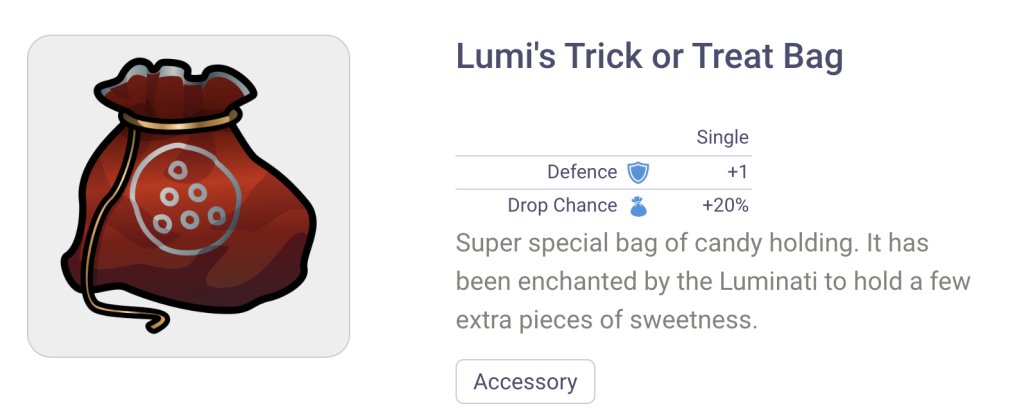
Task: Click the +20% Drop Chance value
Action: click(725, 206)
